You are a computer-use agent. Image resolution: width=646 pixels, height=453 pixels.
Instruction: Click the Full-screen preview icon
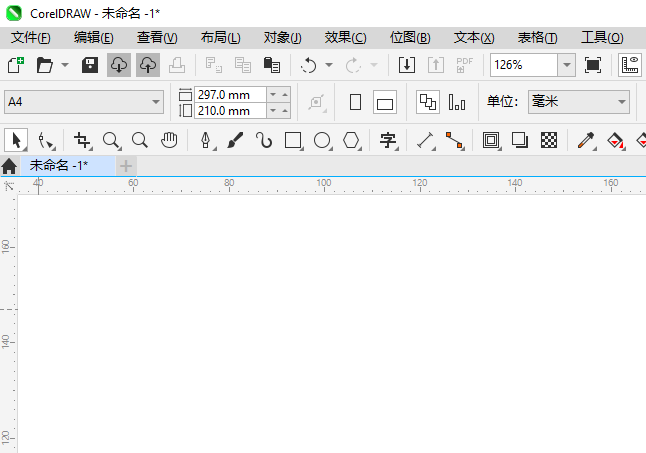tap(592, 65)
